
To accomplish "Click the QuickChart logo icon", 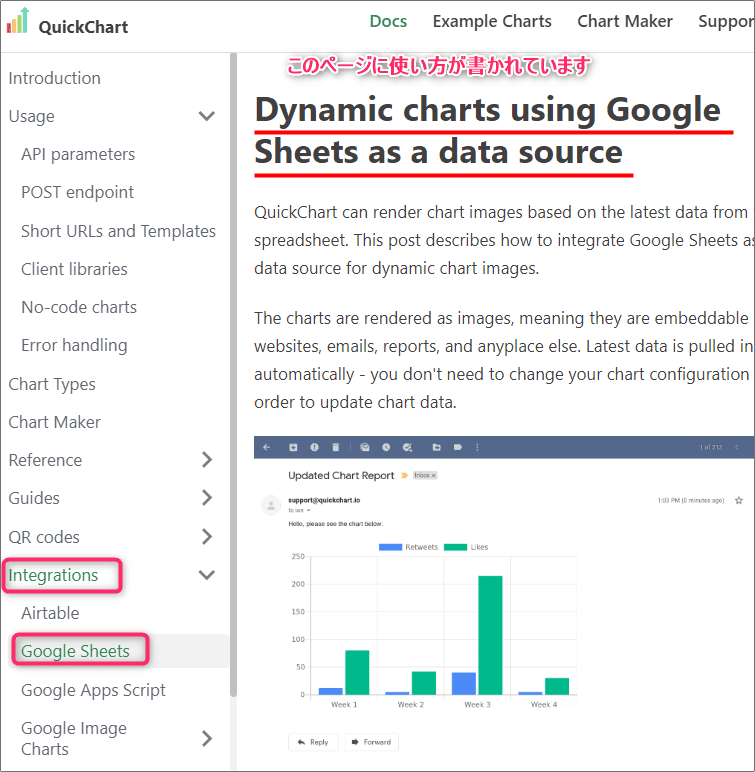I will pos(18,21).
